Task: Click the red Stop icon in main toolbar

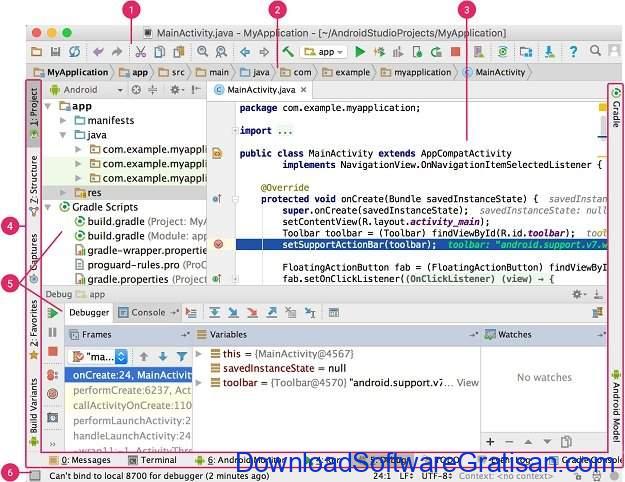Action: pos(456,52)
